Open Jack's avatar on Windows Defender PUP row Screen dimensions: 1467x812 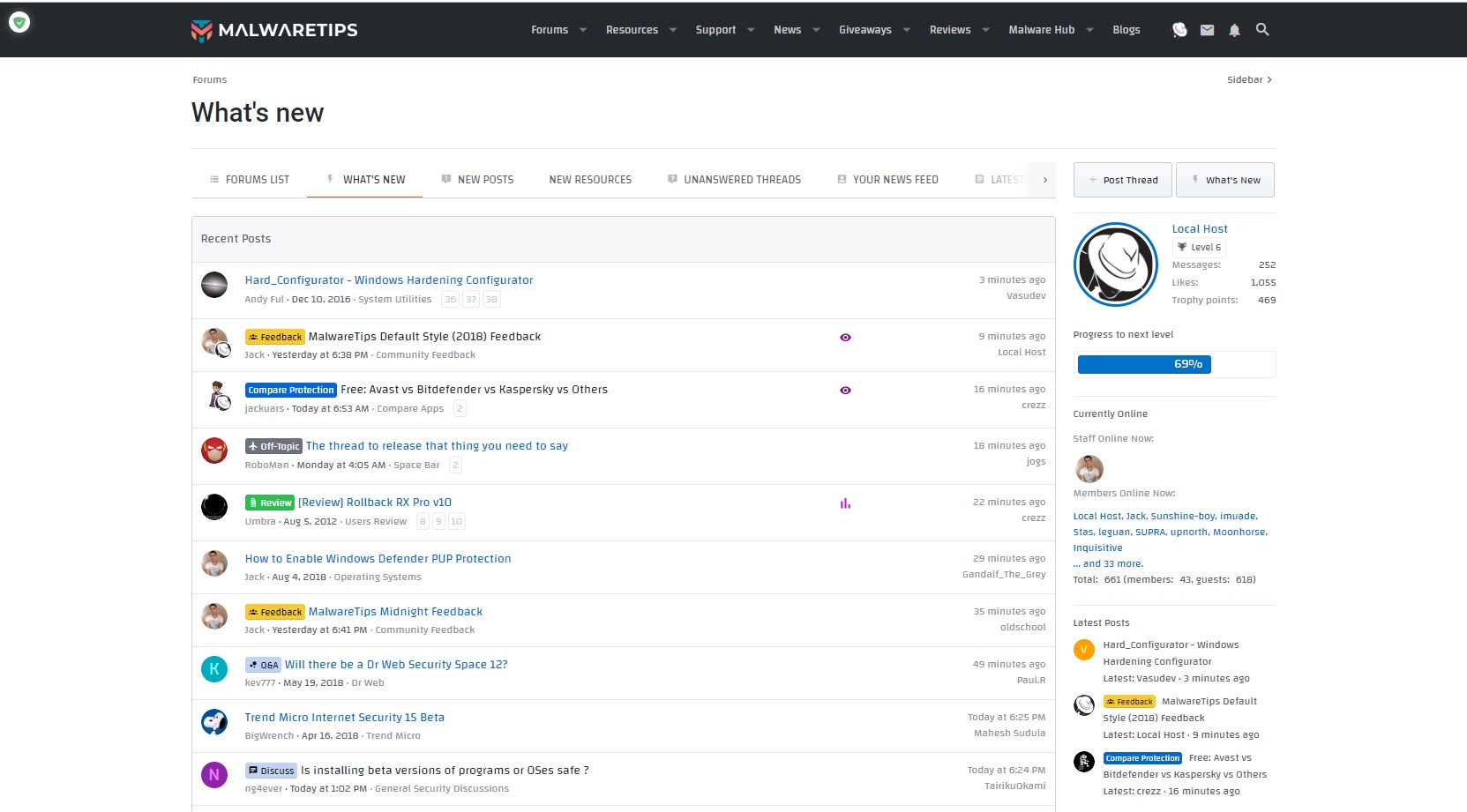(x=214, y=563)
